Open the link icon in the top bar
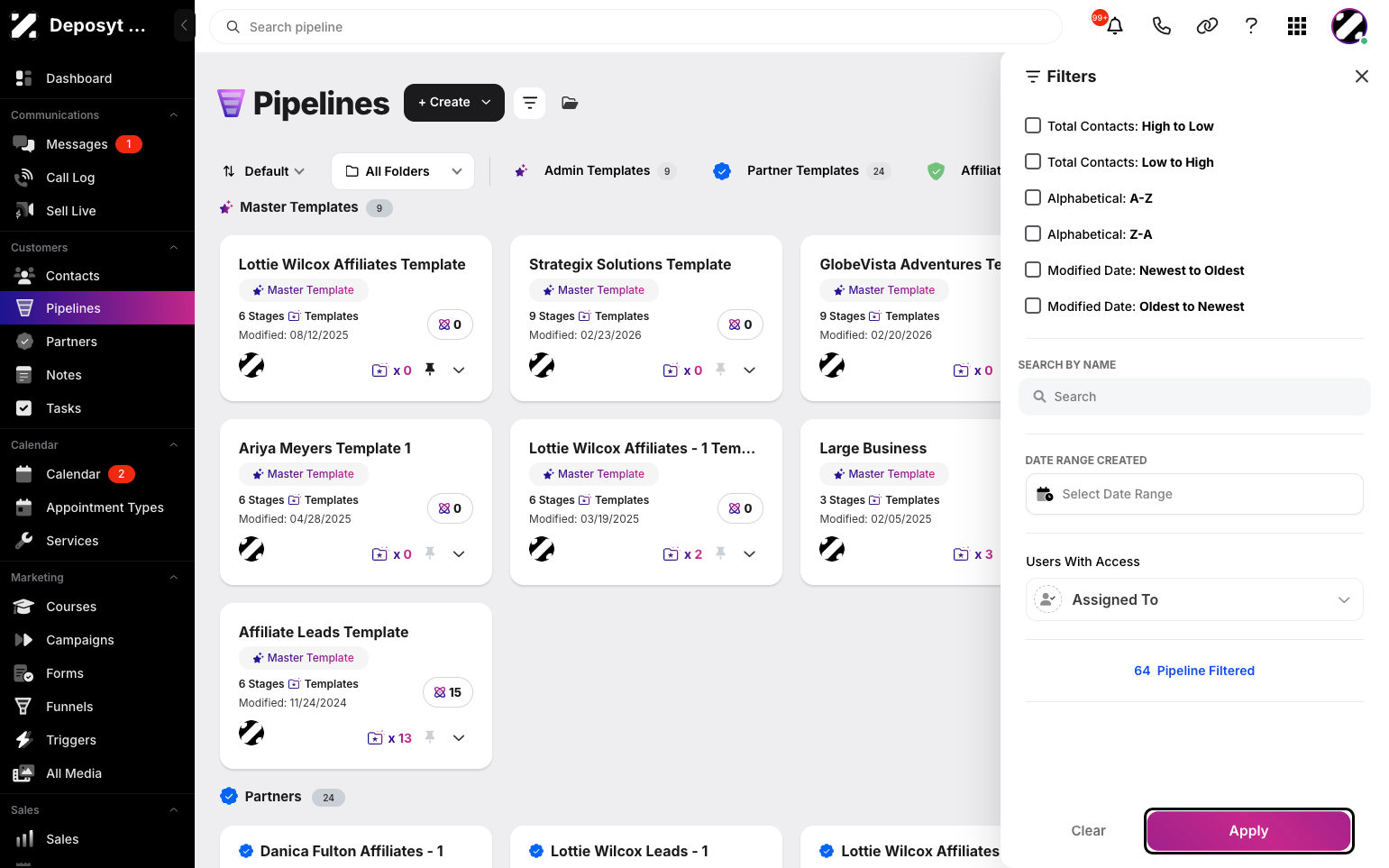 (1207, 26)
